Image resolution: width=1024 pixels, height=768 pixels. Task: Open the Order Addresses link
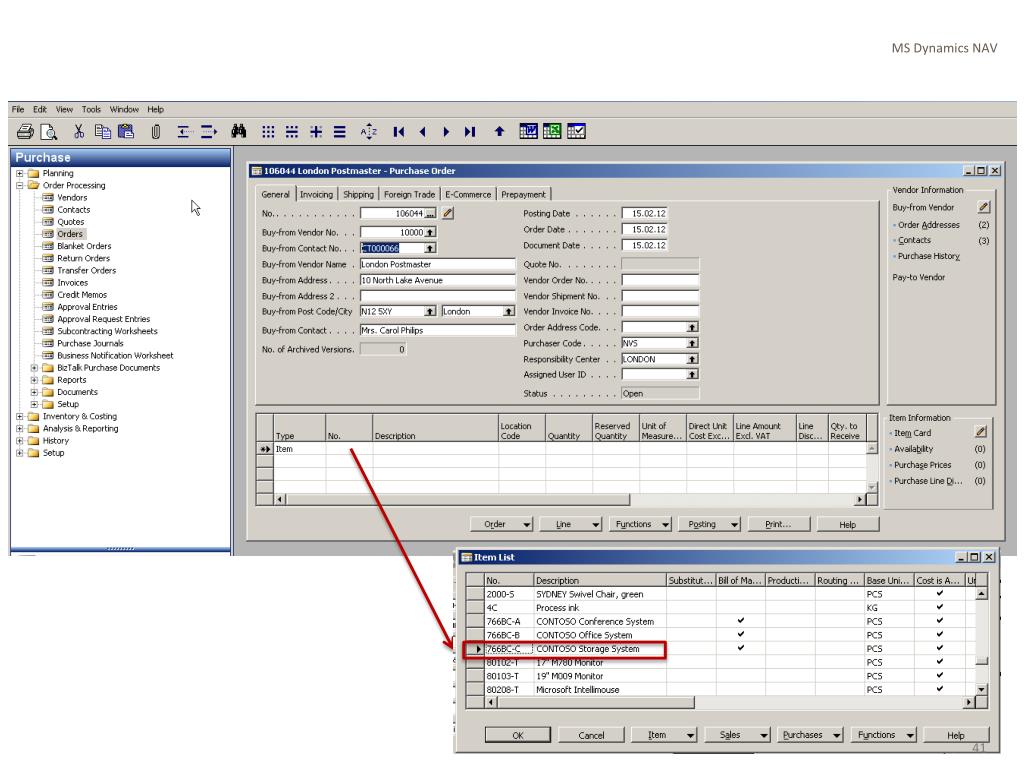929,225
